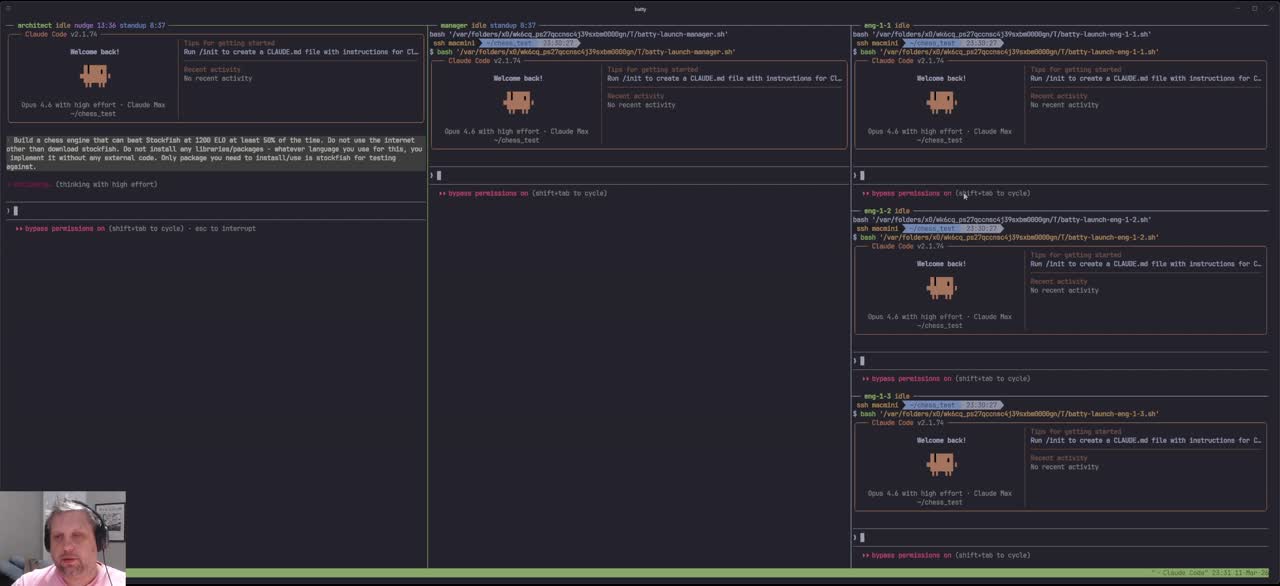Click 'No recent activity' in eng-1-2 pane
Image resolution: width=1280 pixels, height=586 pixels.
click(1064, 290)
